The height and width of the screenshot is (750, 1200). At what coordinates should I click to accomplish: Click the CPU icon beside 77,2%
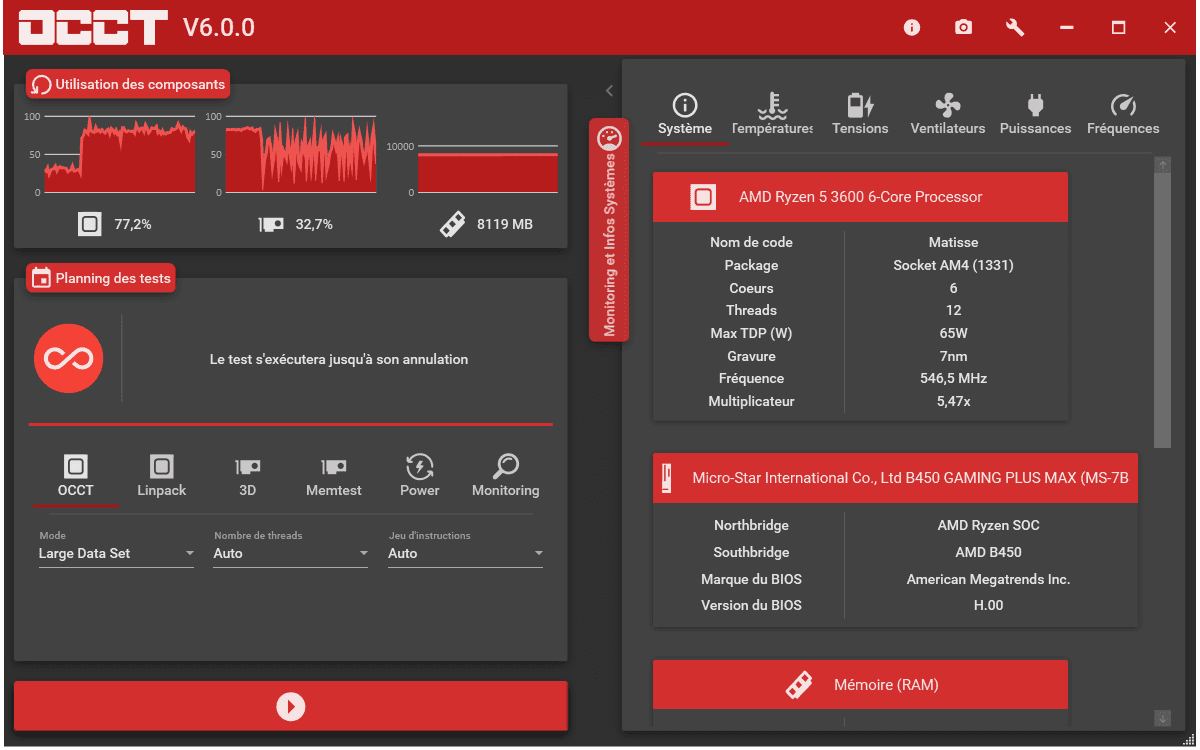click(x=90, y=224)
